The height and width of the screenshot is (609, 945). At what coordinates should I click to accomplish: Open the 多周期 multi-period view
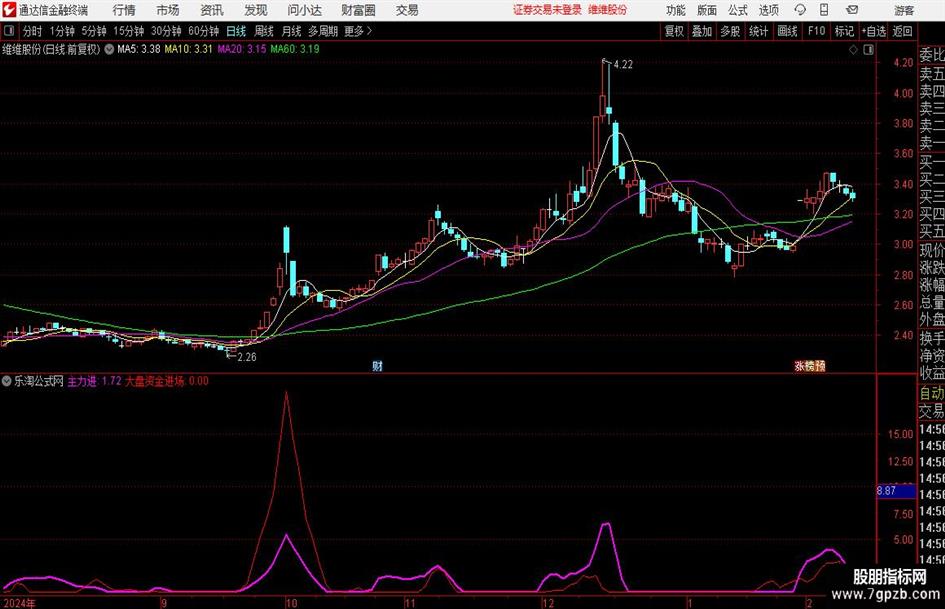click(323, 31)
